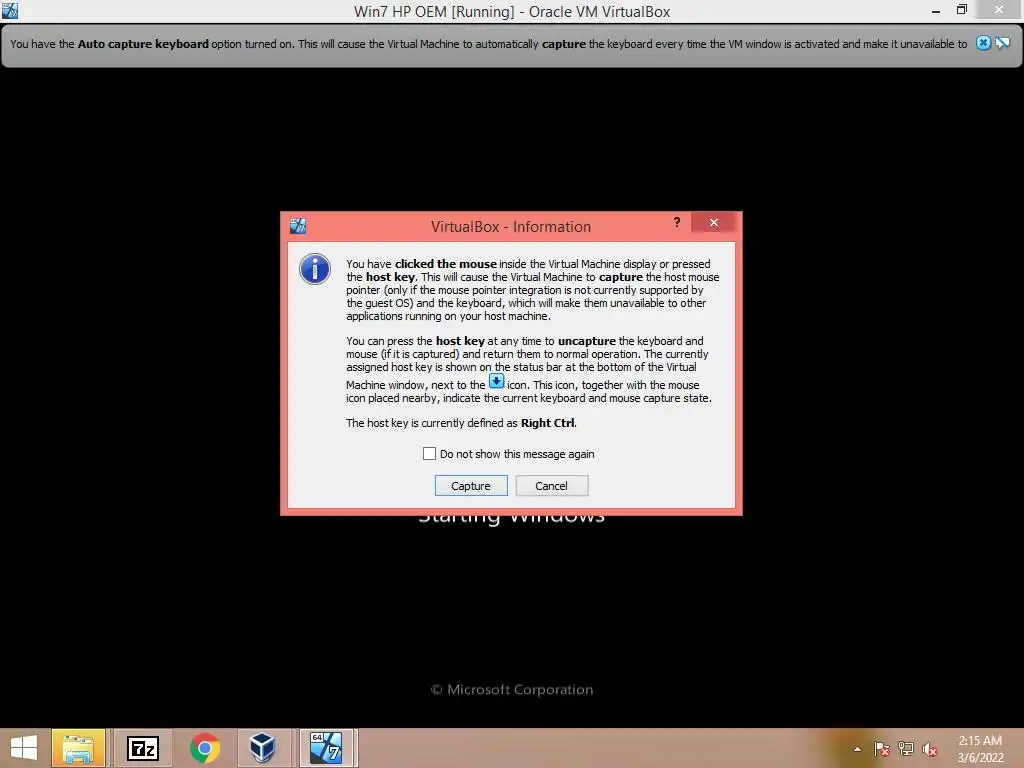Viewport: 1024px width, 768px height.
Task: Open 7-Zip from the taskbar
Action: tap(142, 748)
